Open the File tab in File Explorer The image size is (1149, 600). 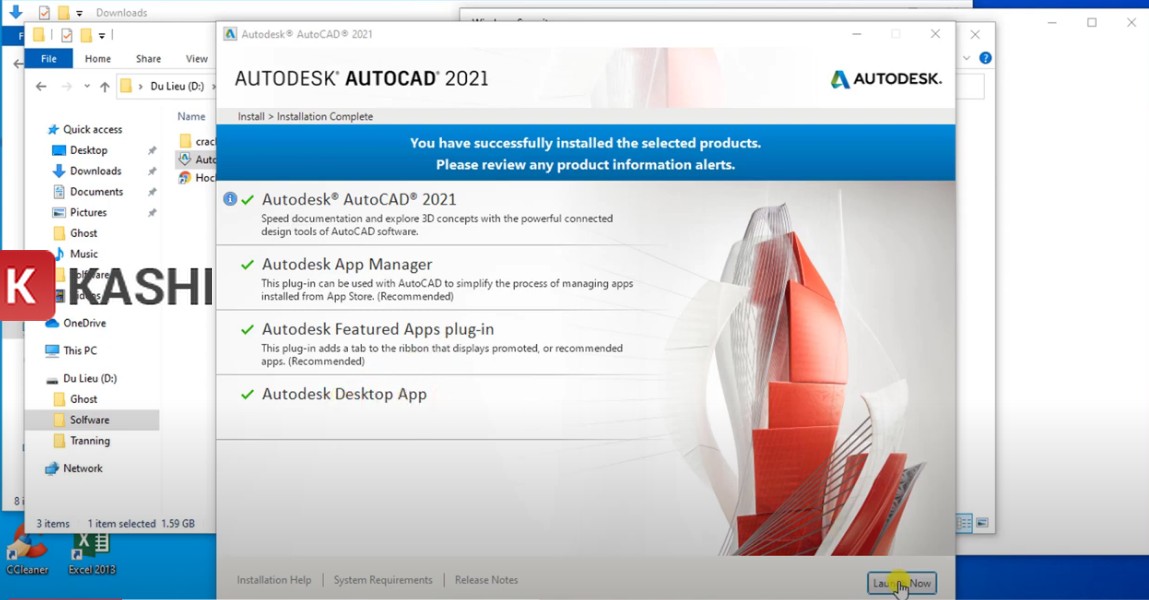(x=49, y=59)
